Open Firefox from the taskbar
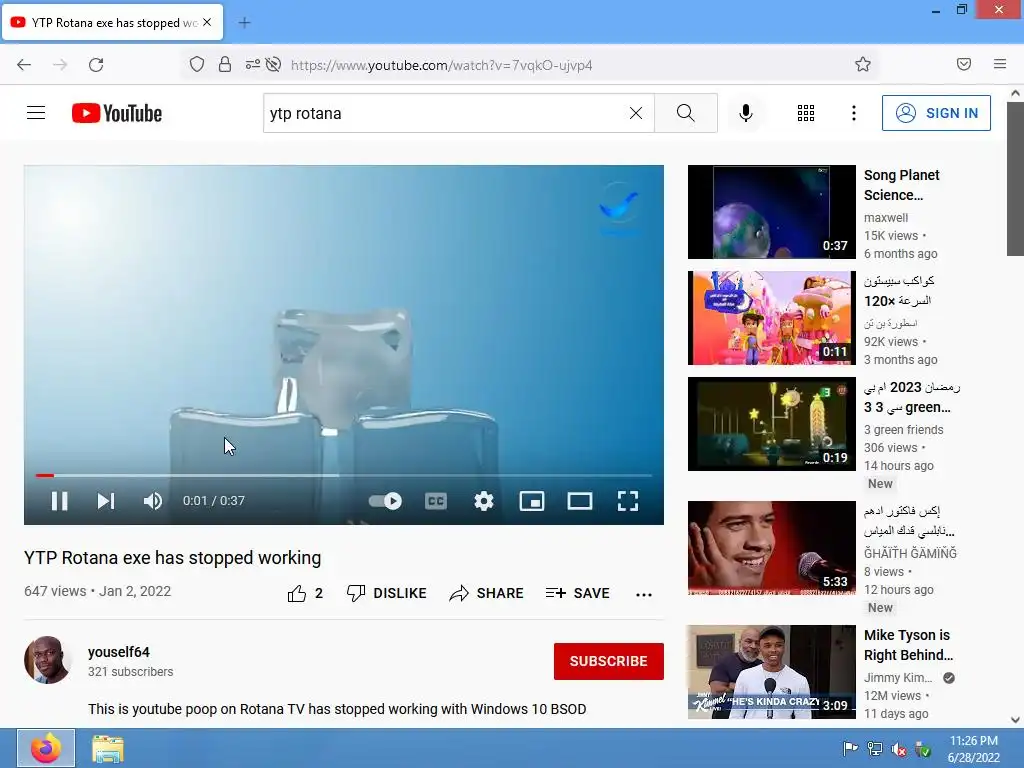The image size is (1024, 768). coord(46,748)
